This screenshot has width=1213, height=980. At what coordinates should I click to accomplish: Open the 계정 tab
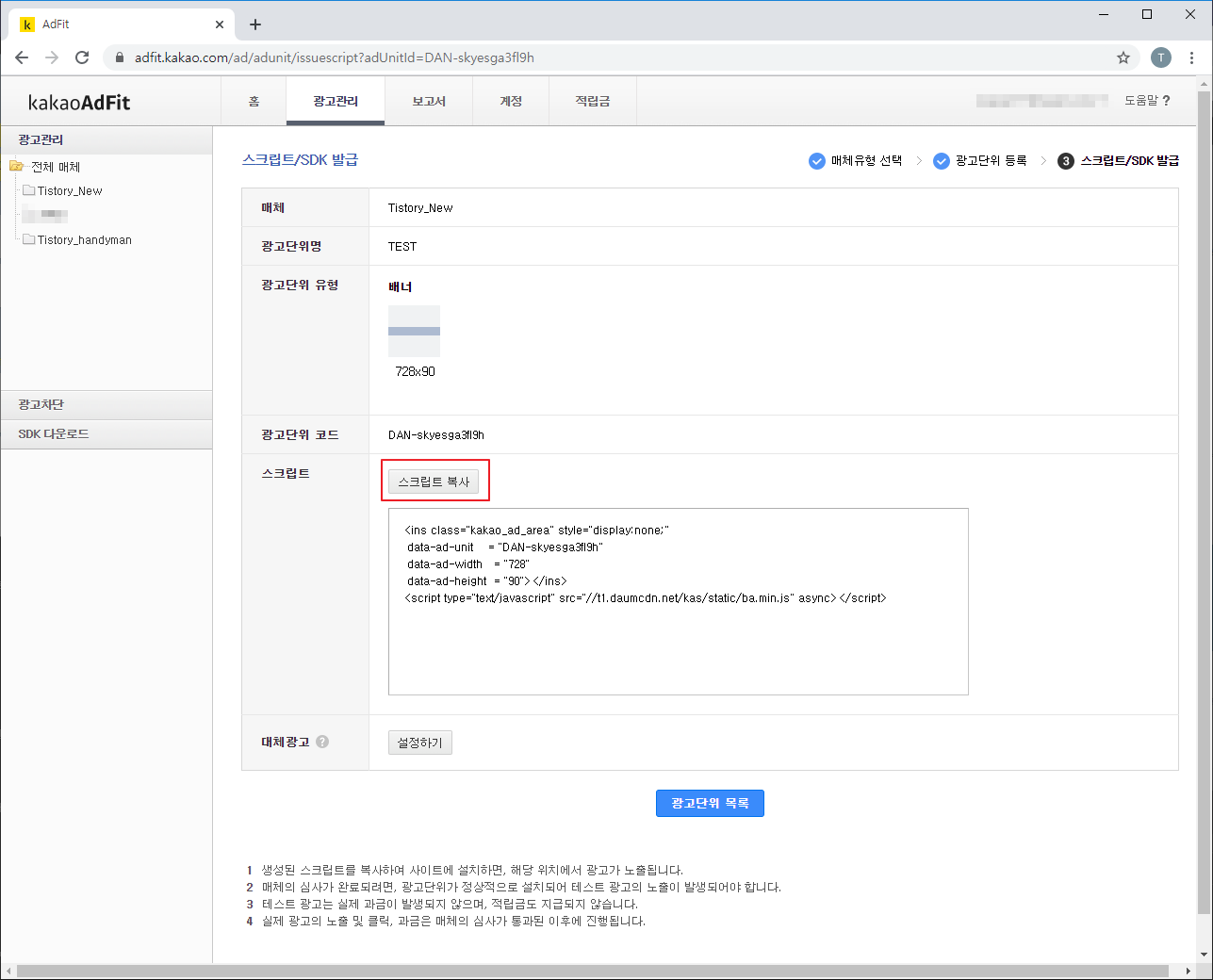tap(511, 101)
